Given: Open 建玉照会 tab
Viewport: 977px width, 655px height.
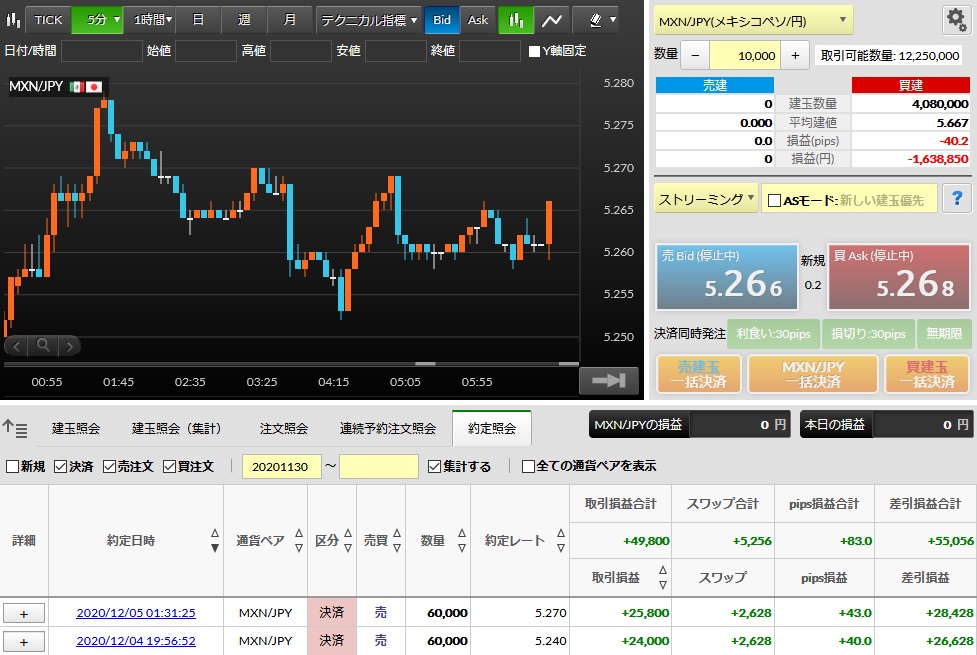Looking at the screenshot, I should (x=75, y=428).
